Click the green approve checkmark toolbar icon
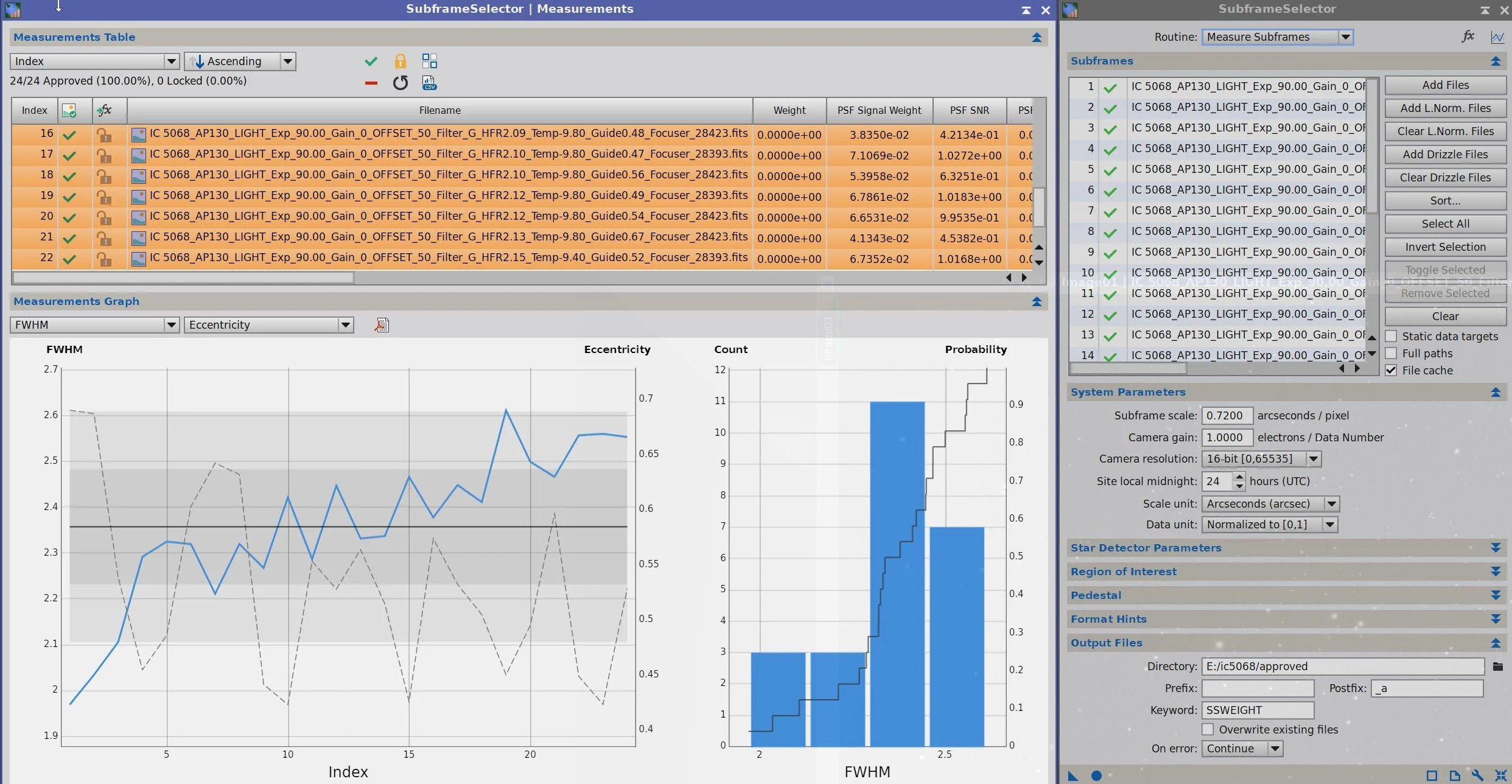Viewport: 1512px width, 784px height. click(371, 61)
